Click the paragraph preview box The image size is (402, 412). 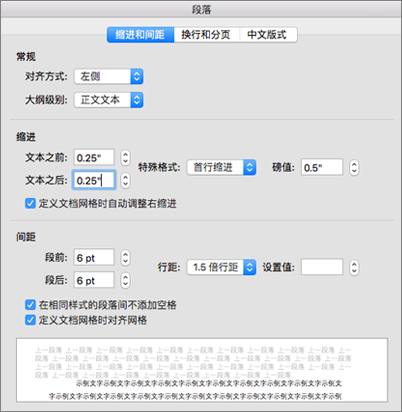click(202, 370)
